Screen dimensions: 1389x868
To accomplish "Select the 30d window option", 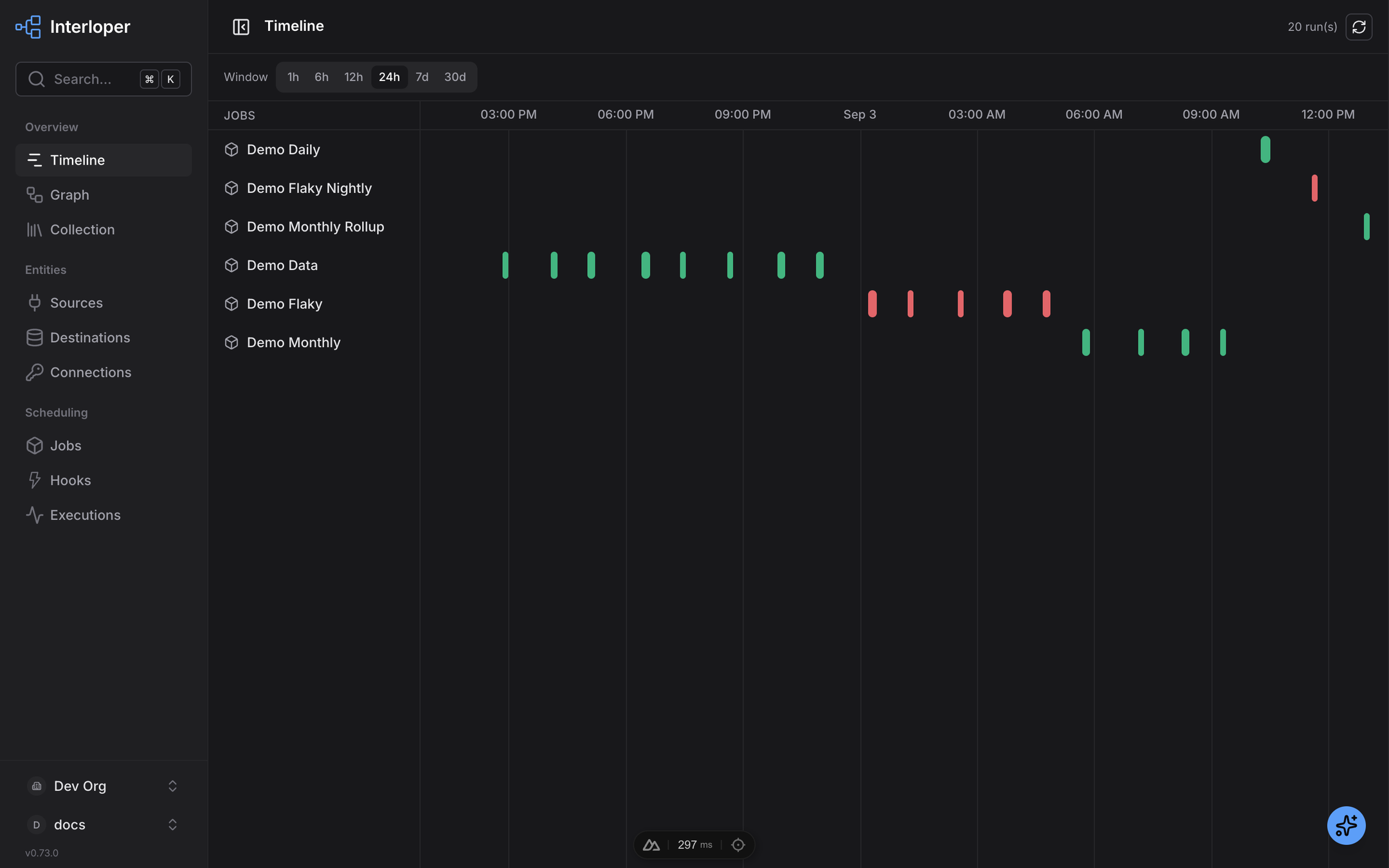I will tap(455, 77).
